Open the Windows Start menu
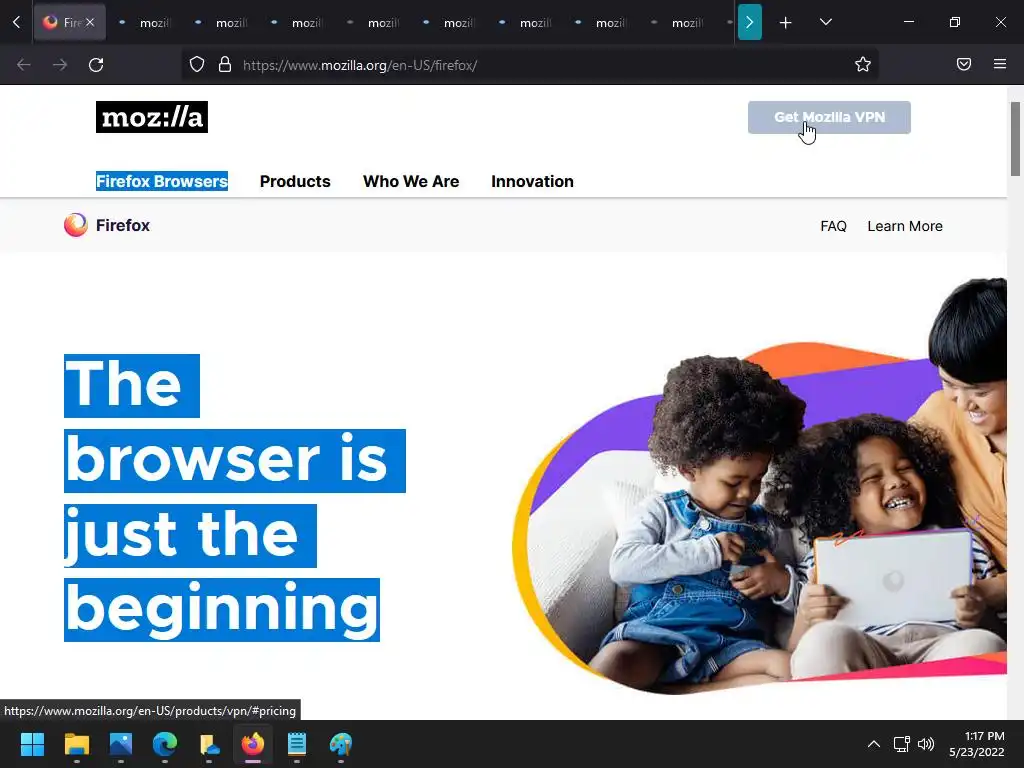This screenshot has height=768, width=1024. coord(32,744)
